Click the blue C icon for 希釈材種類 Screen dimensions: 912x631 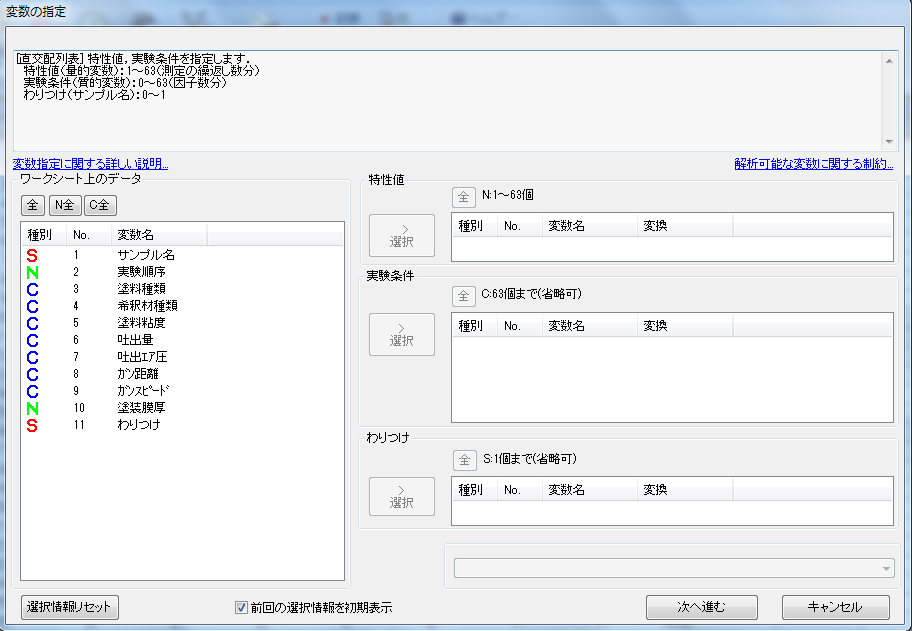[32, 306]
